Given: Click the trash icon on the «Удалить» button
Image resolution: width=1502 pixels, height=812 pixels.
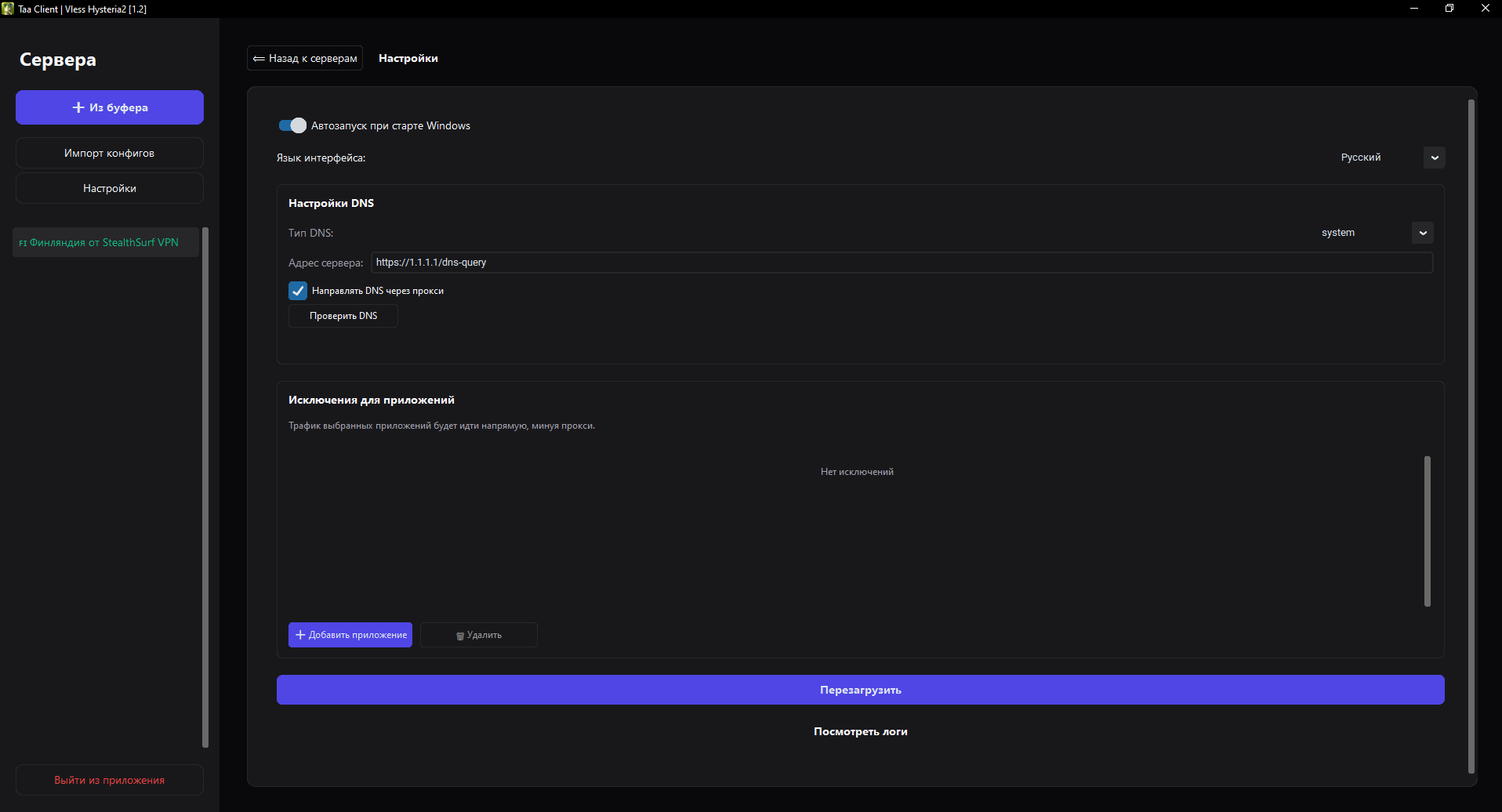Looking at the screenshot, I should 460,635.
